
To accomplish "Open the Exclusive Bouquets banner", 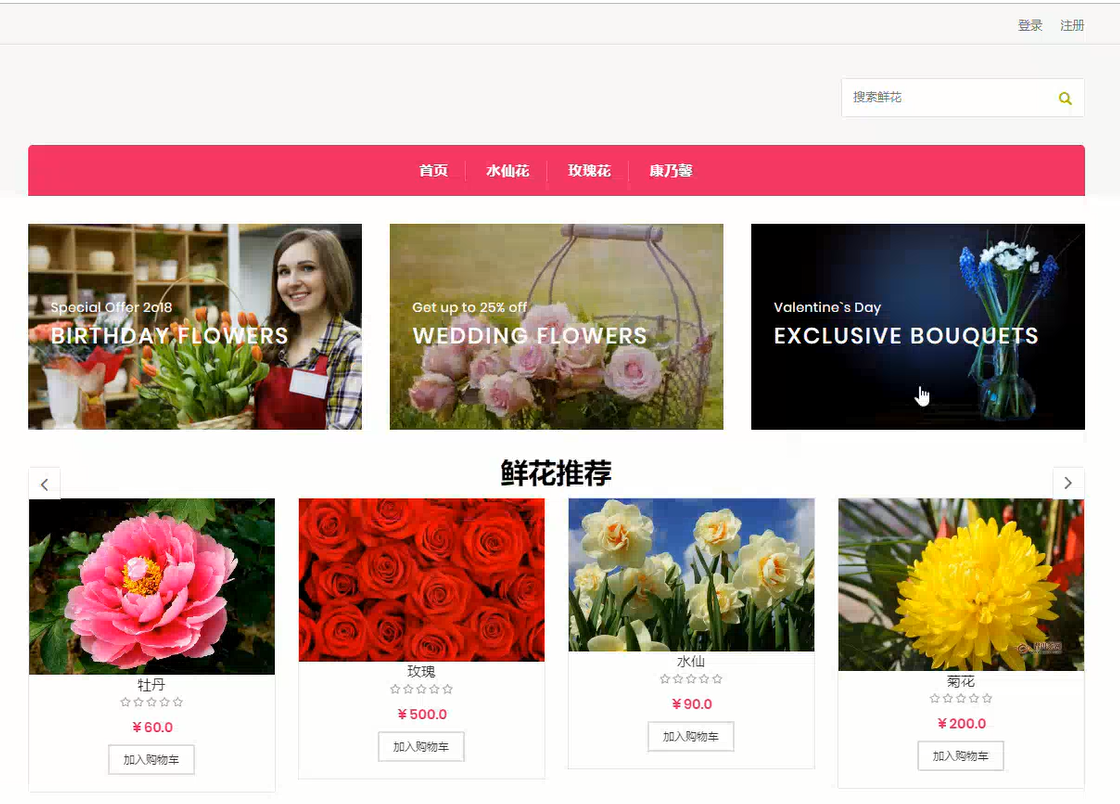I will tap(918, 327).
